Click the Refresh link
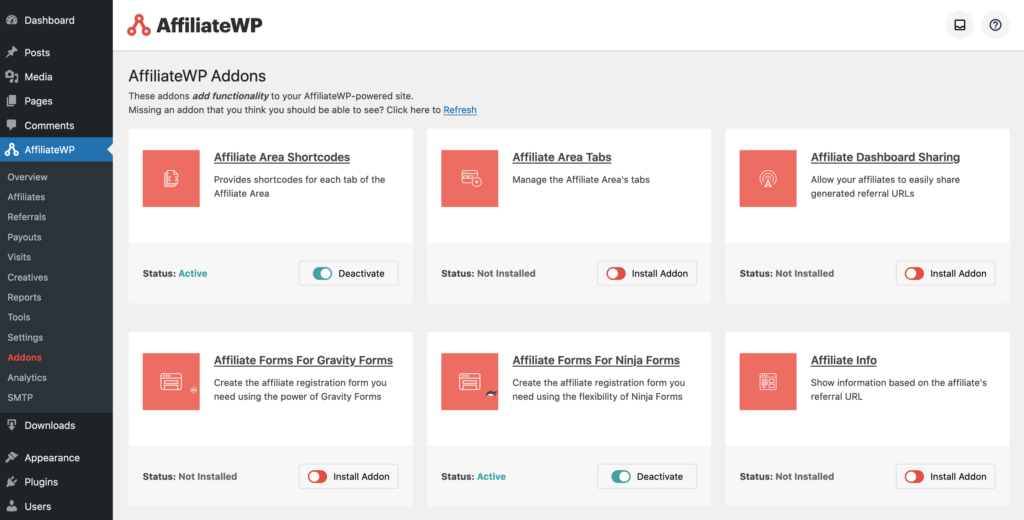This screenshot has width=1024, height=520. [x=460, y=110]
